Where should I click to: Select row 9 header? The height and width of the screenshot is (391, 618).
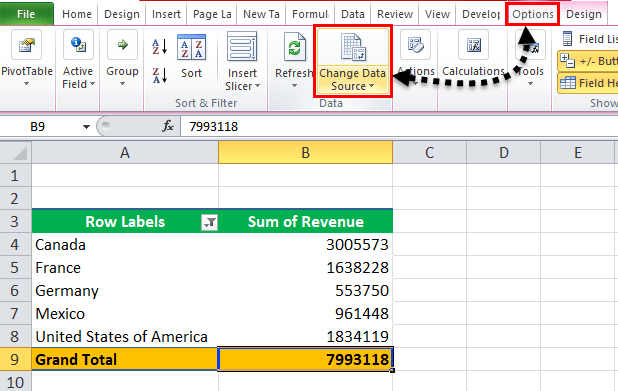tap(15, 359)
